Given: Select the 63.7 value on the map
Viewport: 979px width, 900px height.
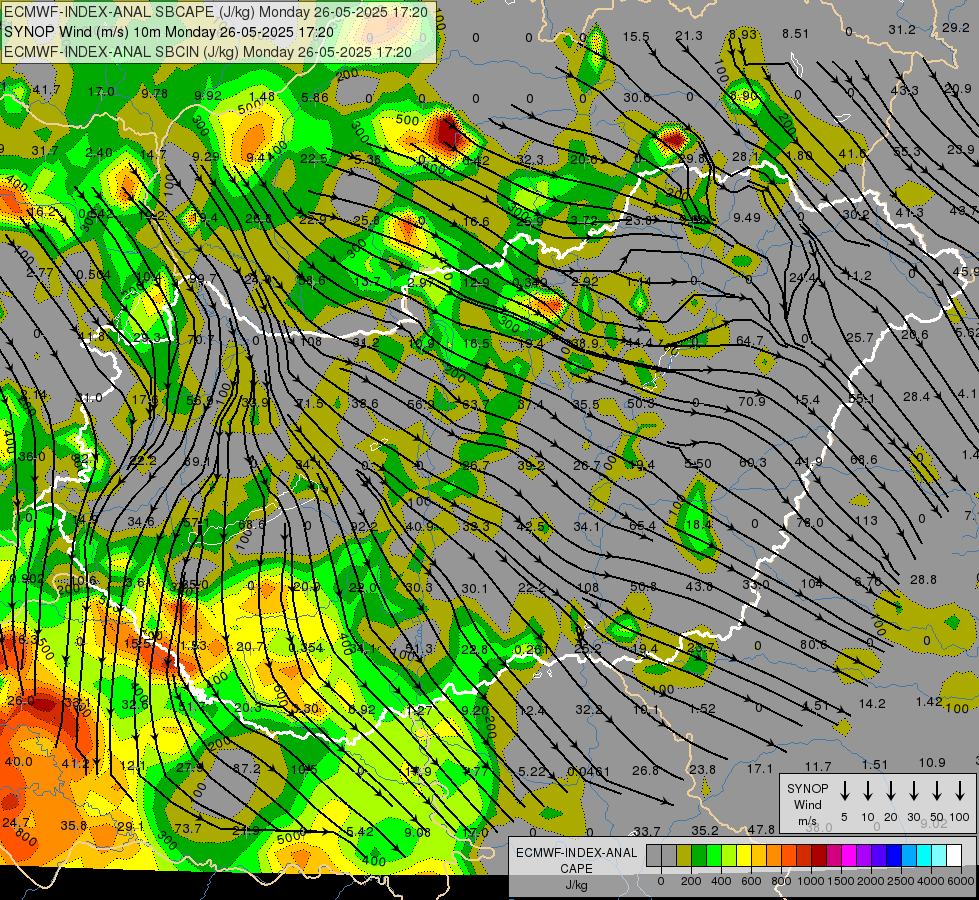Looking at the screenshot, I should coord(475,405).
